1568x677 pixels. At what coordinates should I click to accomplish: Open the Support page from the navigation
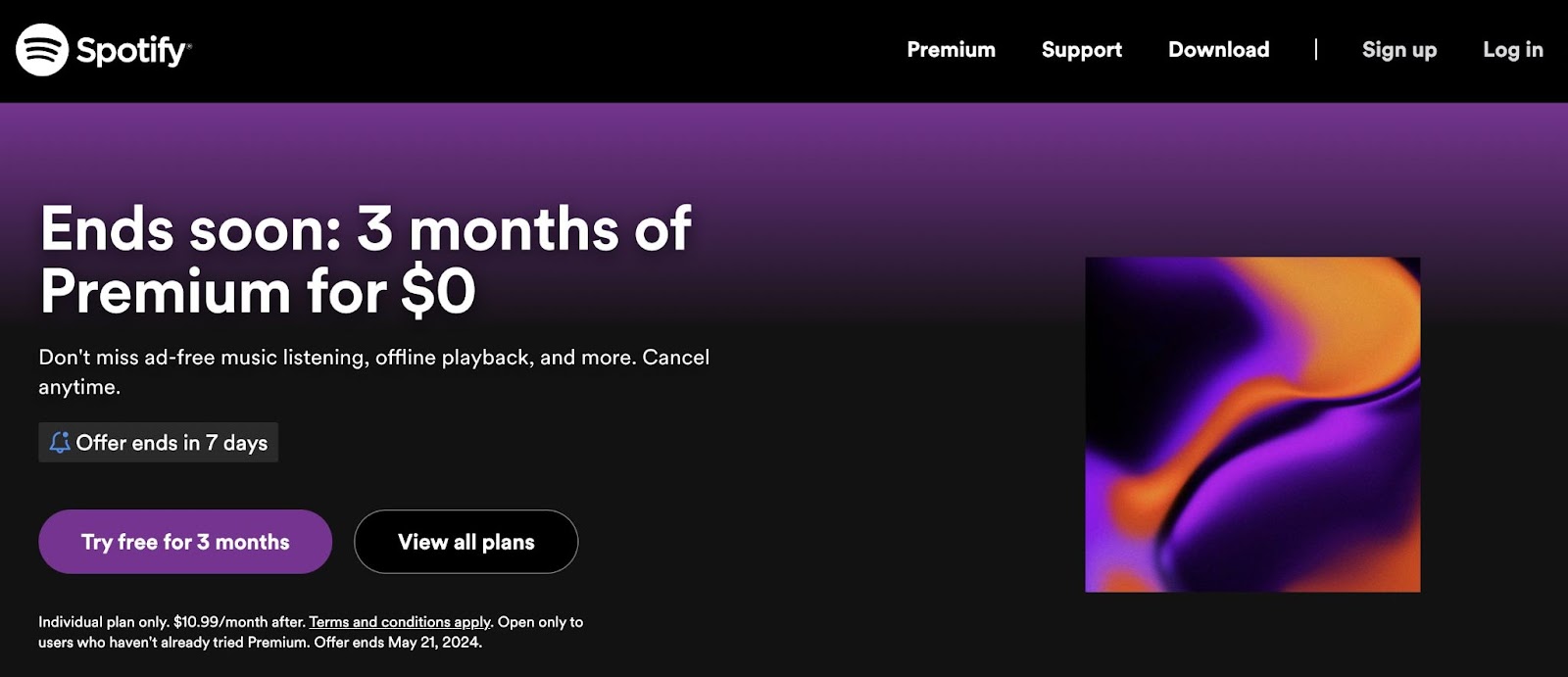1081,50
